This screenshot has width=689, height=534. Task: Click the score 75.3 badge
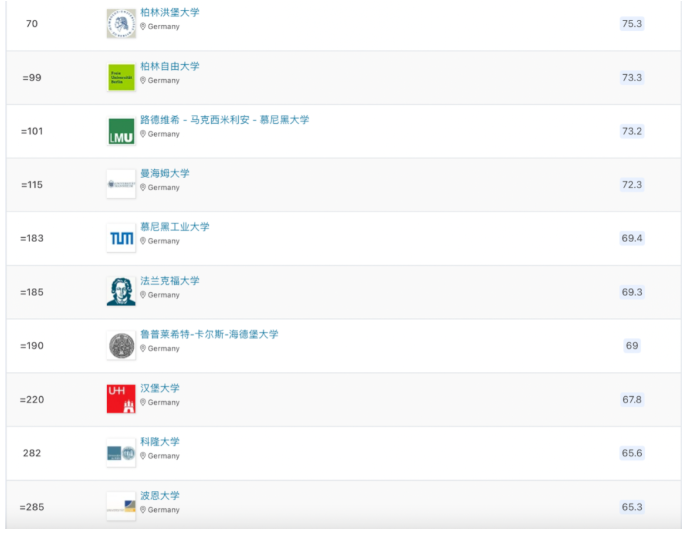point(632,24)
